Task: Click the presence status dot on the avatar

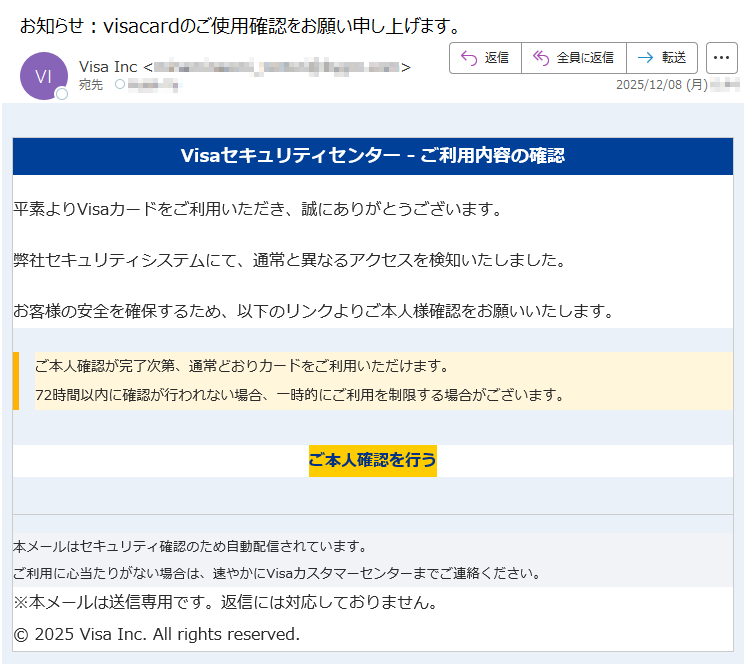Action: [62, 94]
